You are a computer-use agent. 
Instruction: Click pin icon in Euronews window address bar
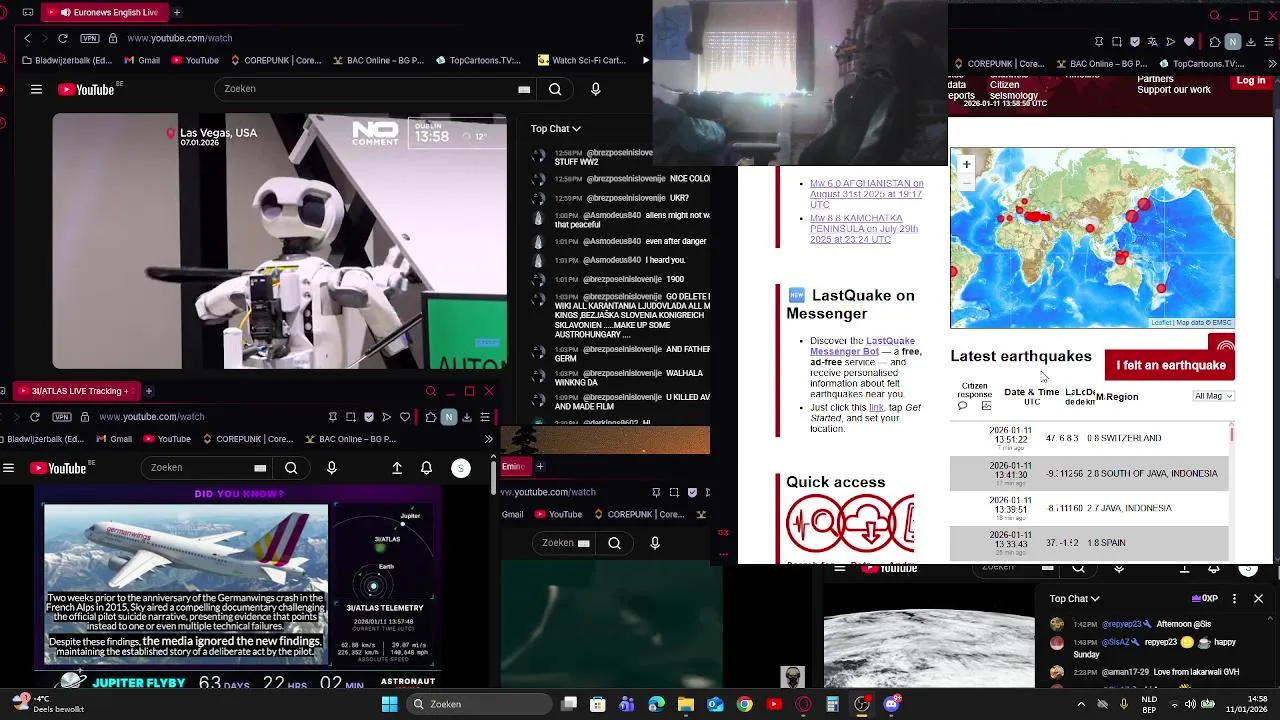[639, 38]
